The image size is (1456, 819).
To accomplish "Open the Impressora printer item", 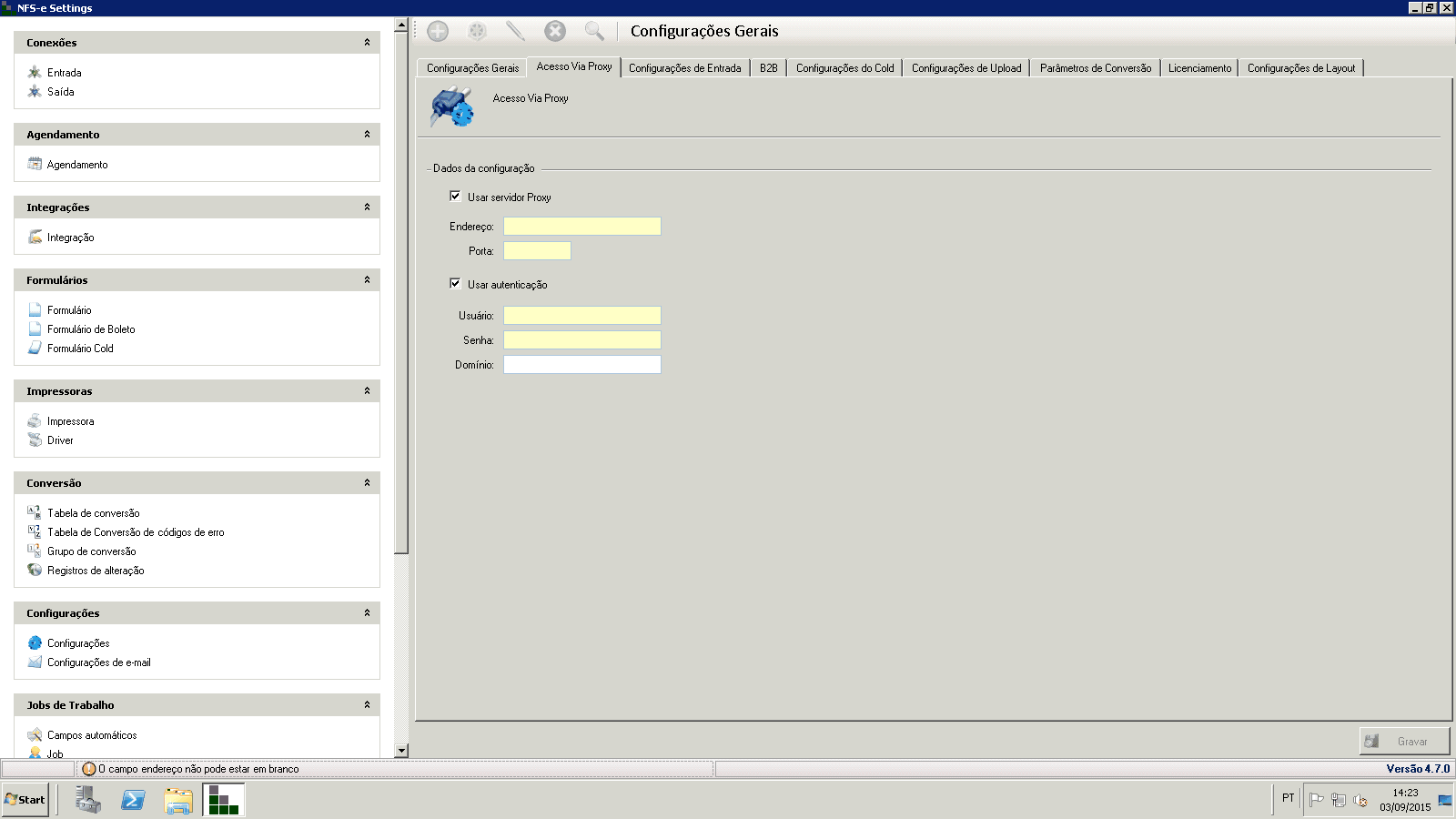I will coord(70,421).
